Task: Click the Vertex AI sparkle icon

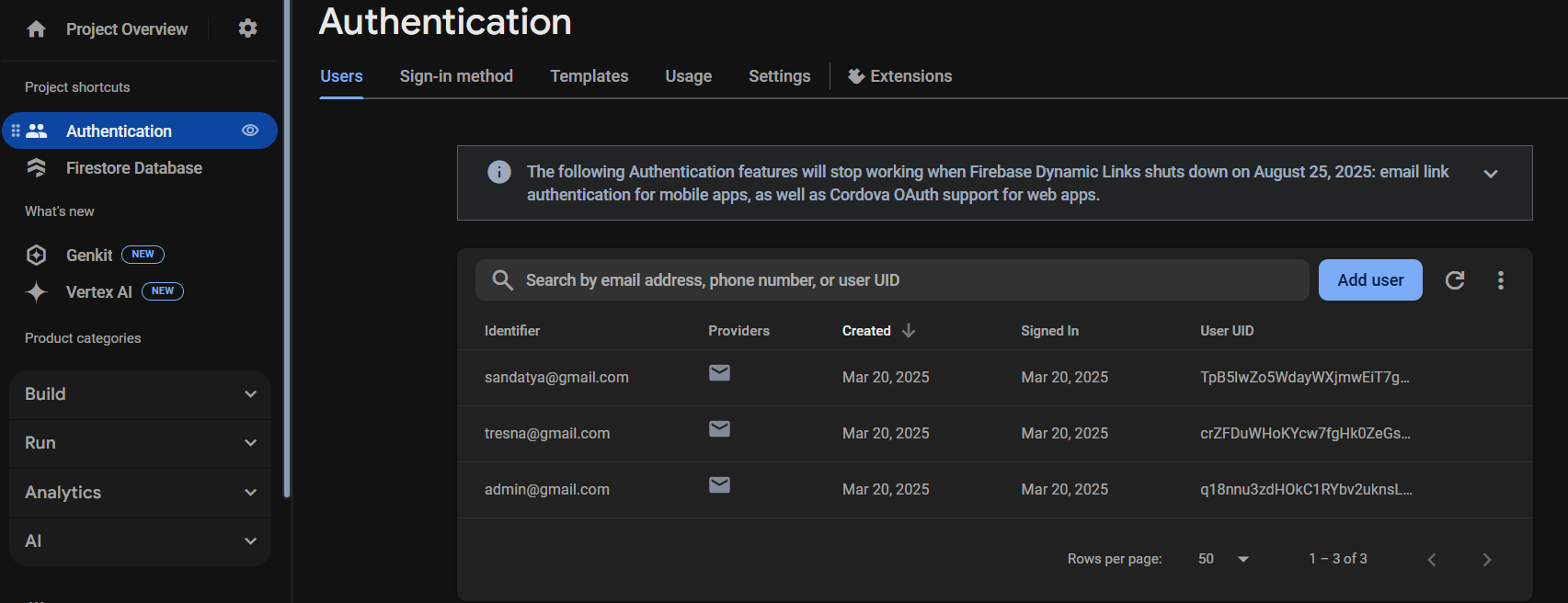Action: 36,291
